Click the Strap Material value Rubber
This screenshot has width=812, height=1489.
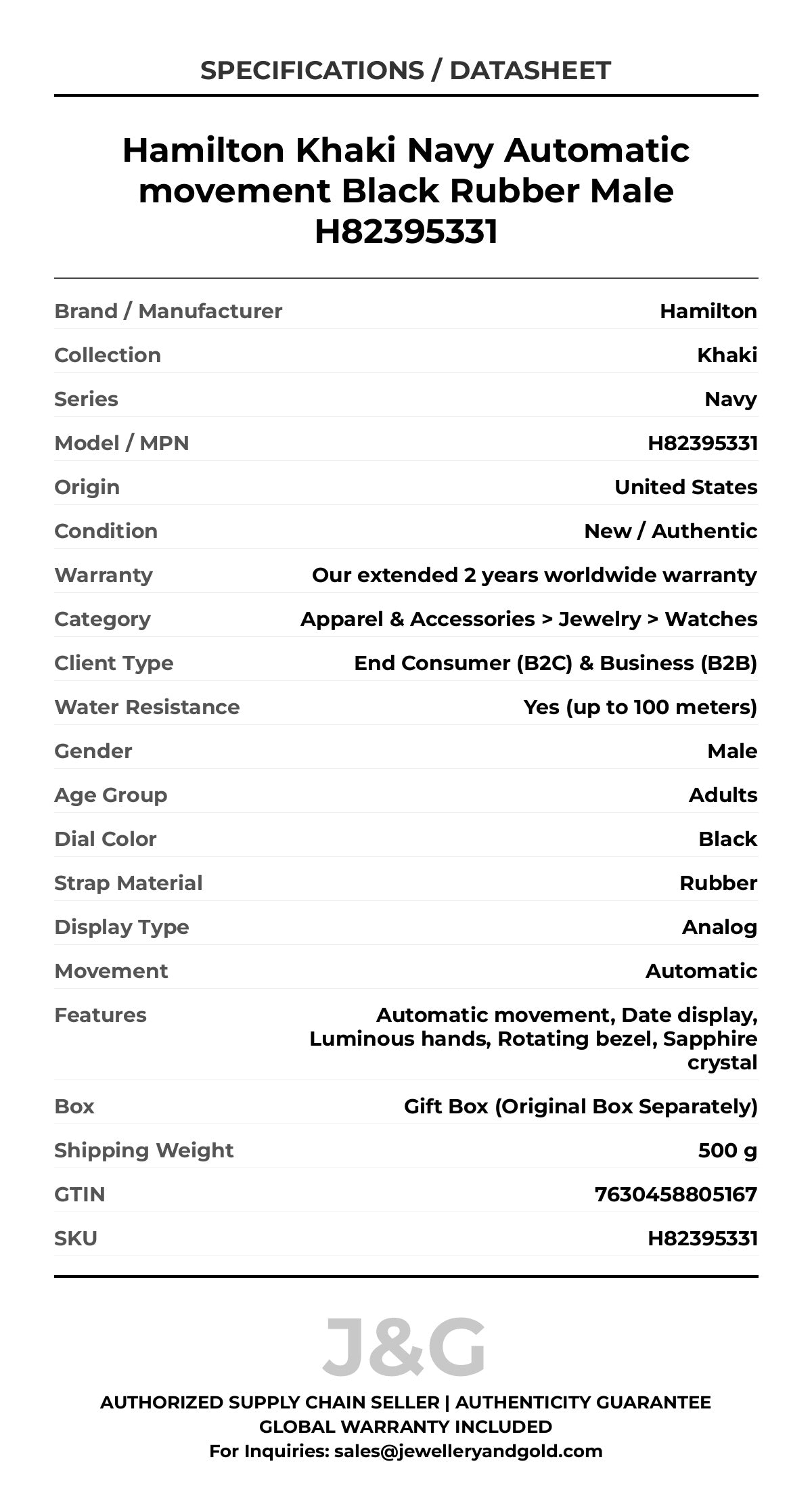tap(718, 883)
